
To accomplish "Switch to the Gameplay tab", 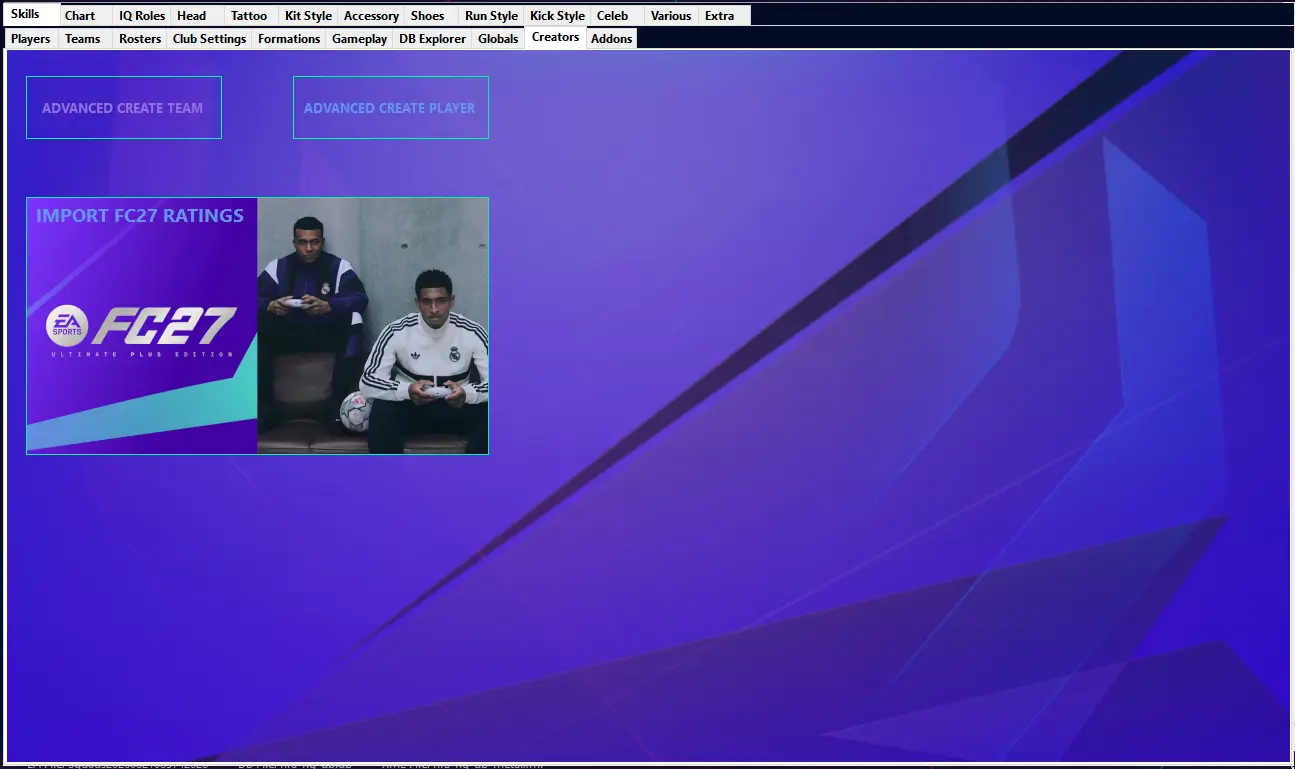I will coord(359,39).
